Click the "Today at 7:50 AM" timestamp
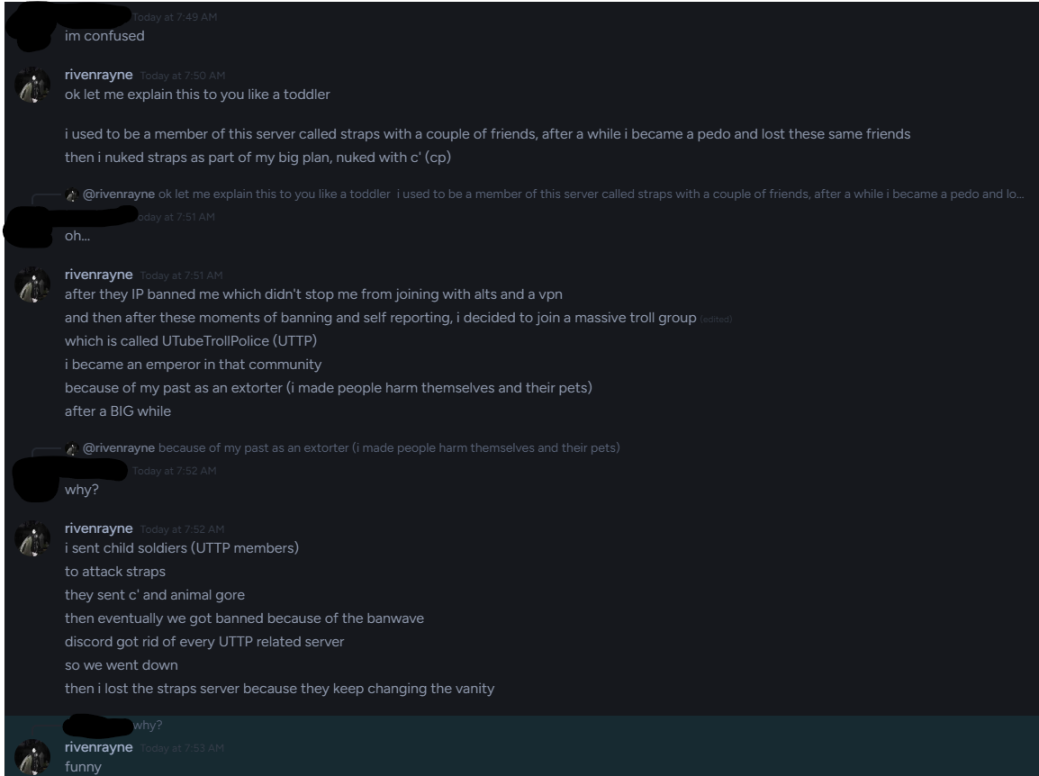The width and height of the screenshot is (1039, 776). click(x=182, y=76)
